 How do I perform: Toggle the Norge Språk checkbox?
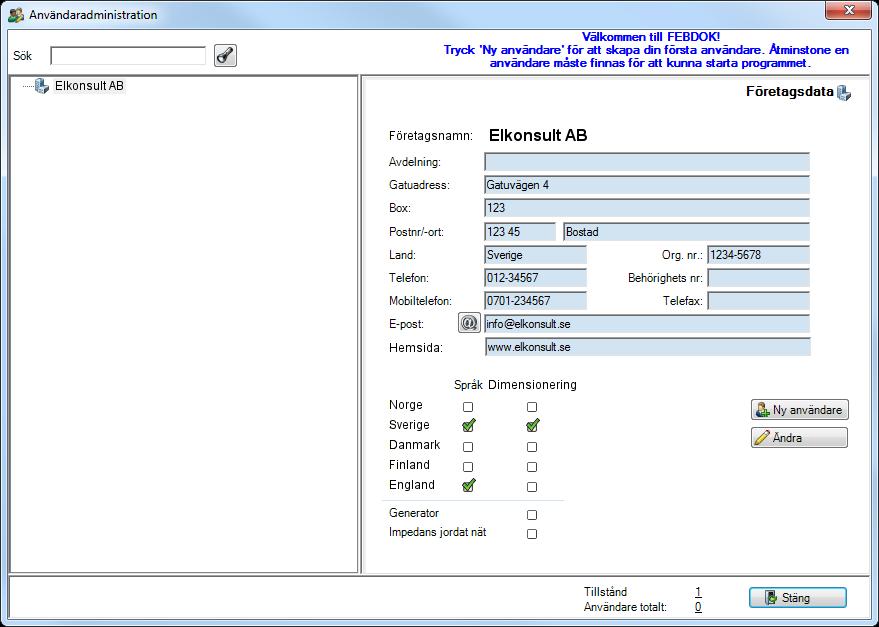468,407
